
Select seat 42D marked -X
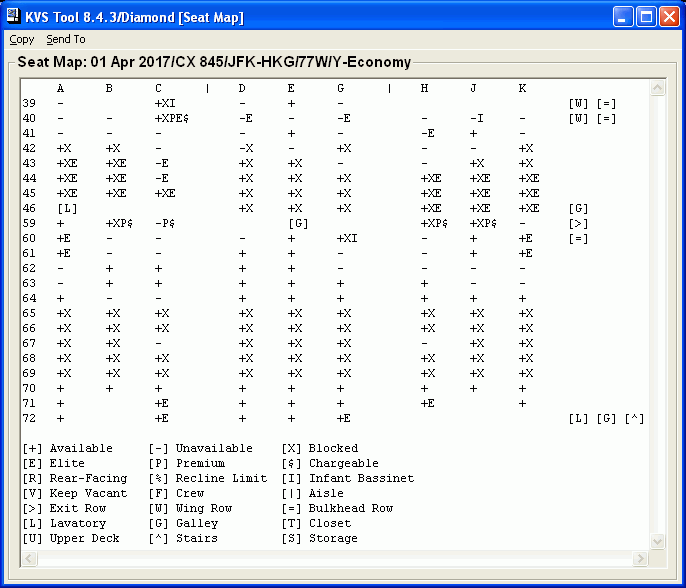click(x=246, y=148)
